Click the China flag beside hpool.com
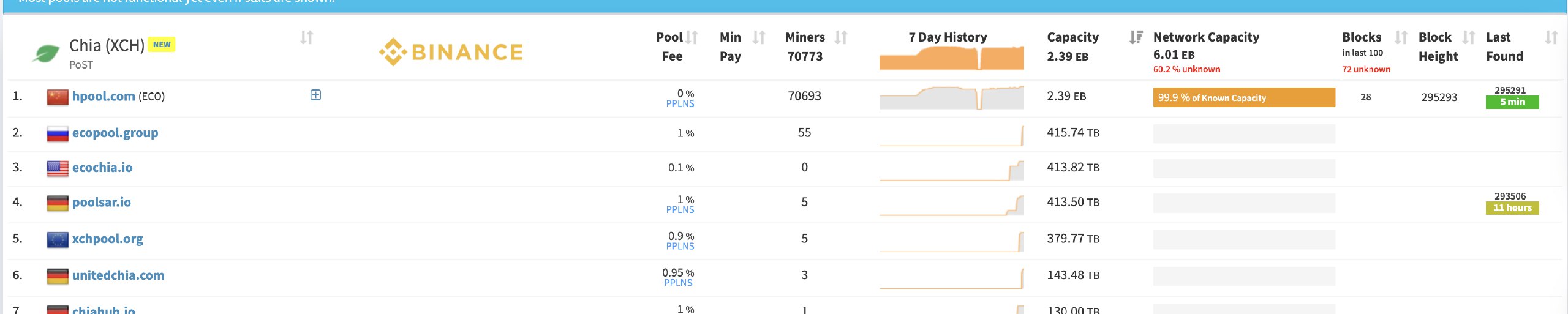Image resolution: width=1568 pixels, height=314 pixels. 58,97
